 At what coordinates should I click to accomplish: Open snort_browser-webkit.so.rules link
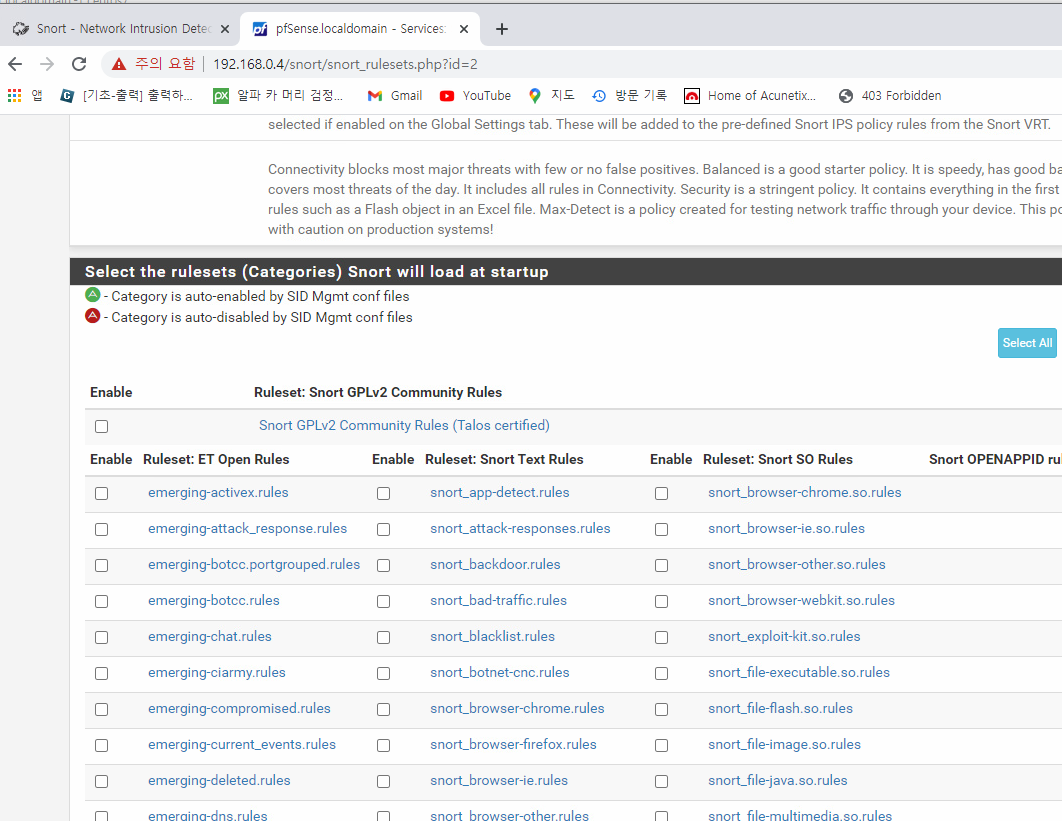pyautogui.click(x=801, y=600)
